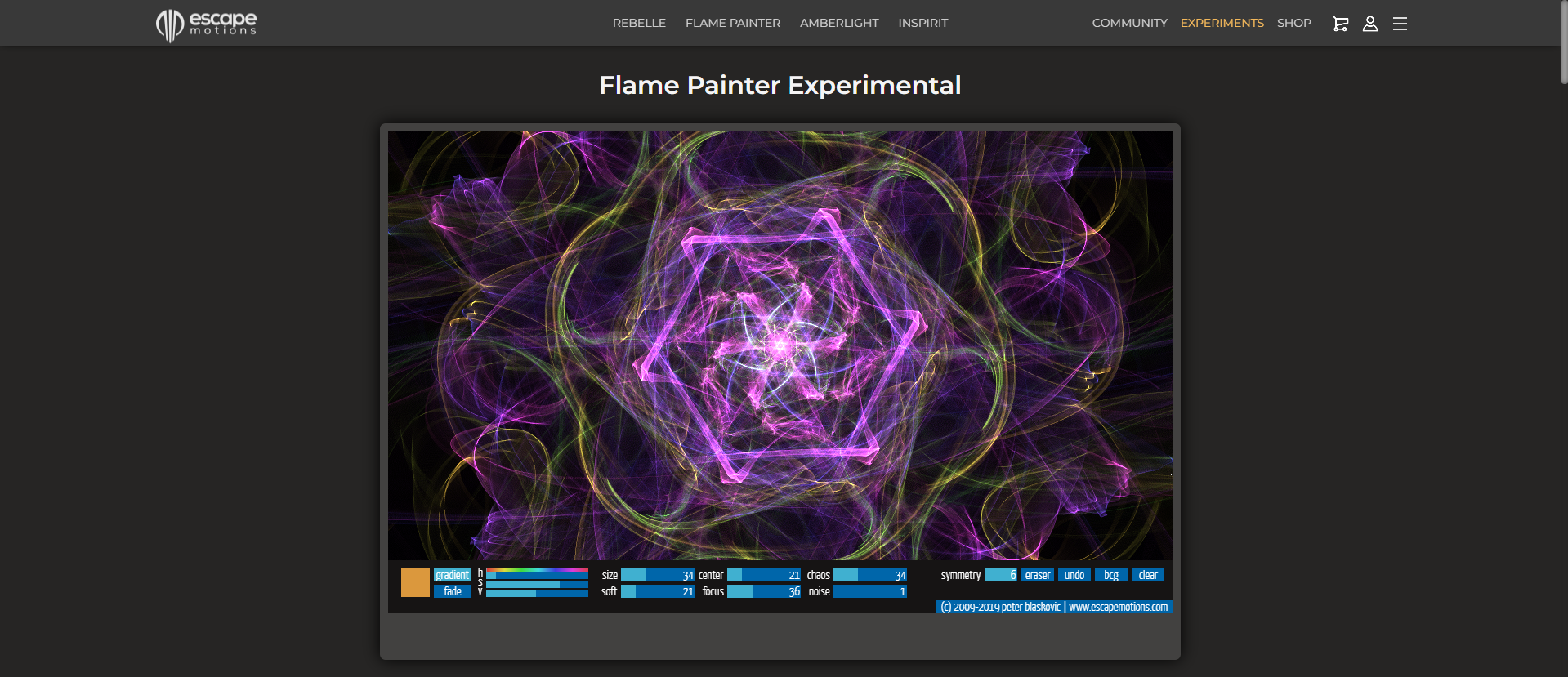Toggle the fade option
Viewport: 1568px width, 677px height.
[x=452, y=591]
